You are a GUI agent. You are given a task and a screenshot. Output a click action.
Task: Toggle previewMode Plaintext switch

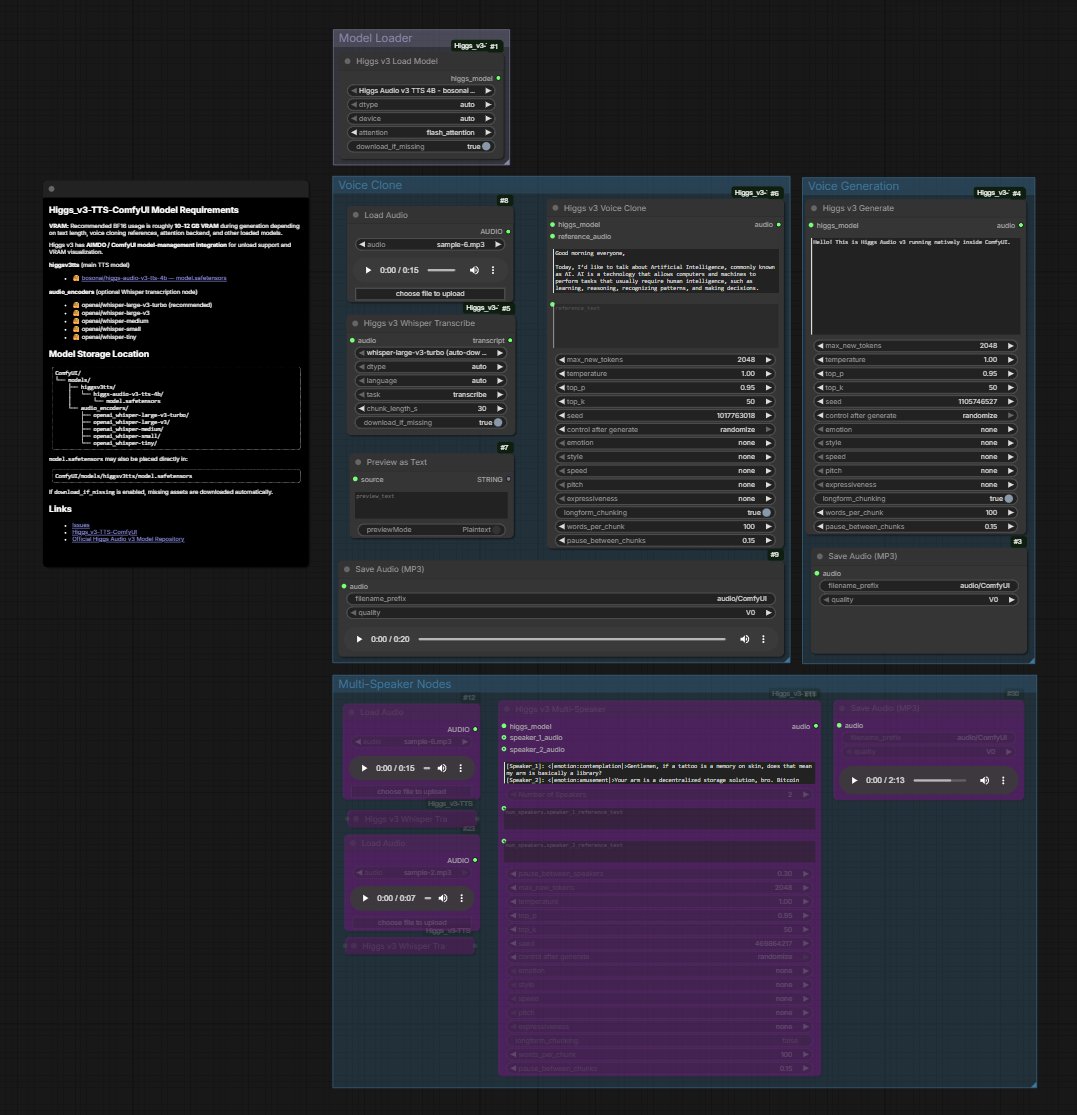(x=430, y=530)
